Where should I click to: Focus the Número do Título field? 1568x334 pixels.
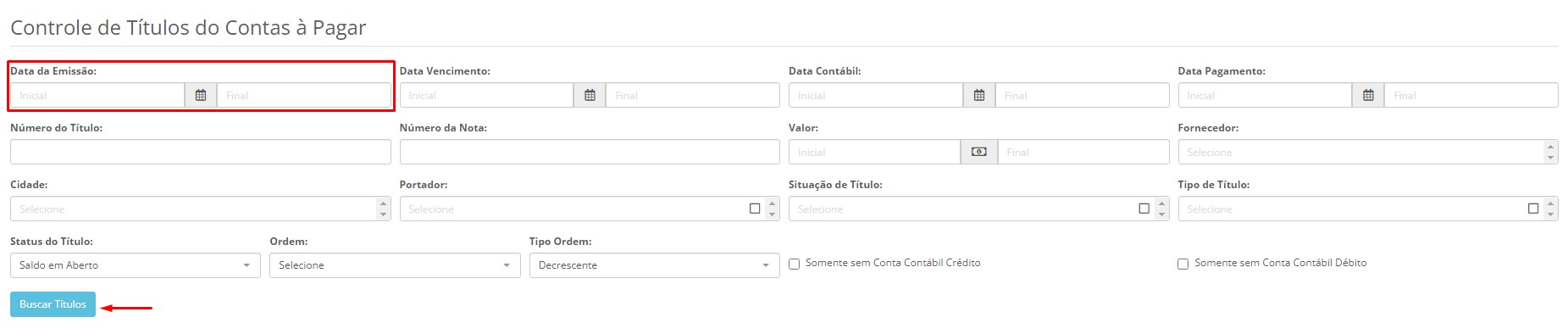(201, 152)
